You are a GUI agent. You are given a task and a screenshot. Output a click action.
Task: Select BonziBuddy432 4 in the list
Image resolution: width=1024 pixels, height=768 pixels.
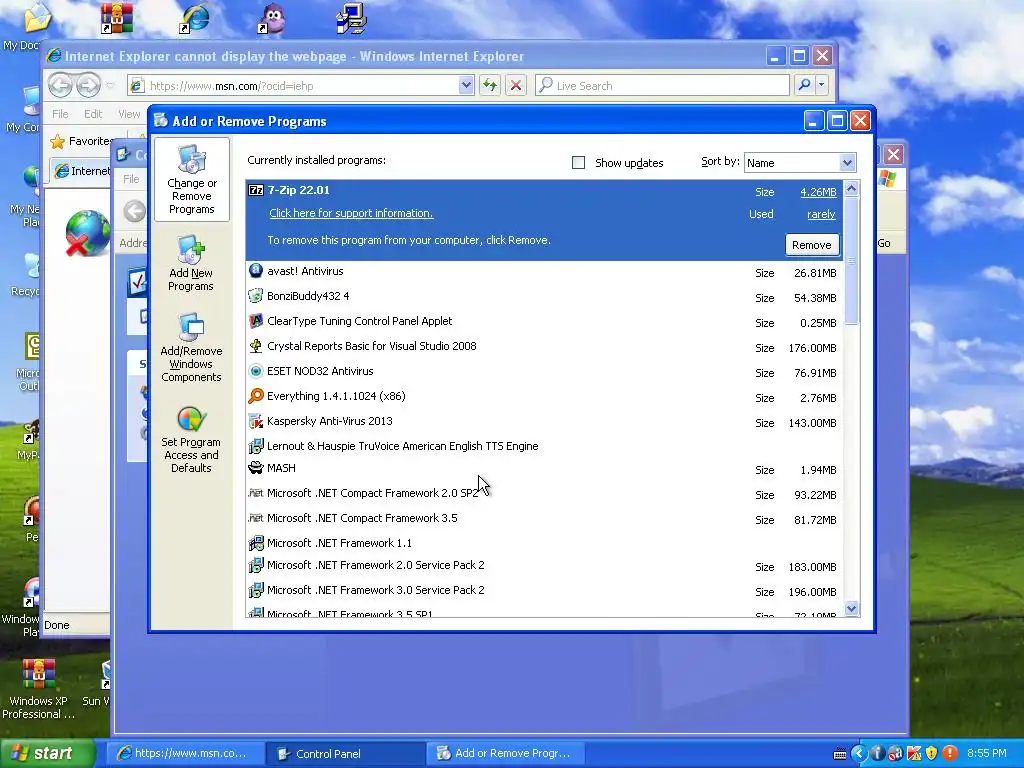[545, 296]
